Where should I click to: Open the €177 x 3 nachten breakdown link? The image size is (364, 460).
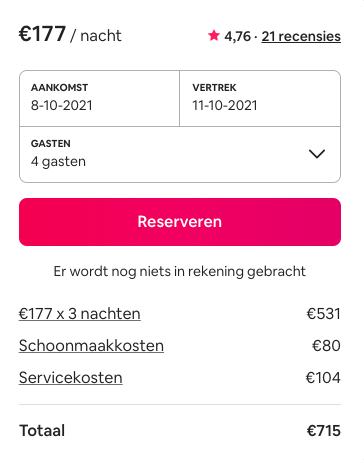pos(80,314)
